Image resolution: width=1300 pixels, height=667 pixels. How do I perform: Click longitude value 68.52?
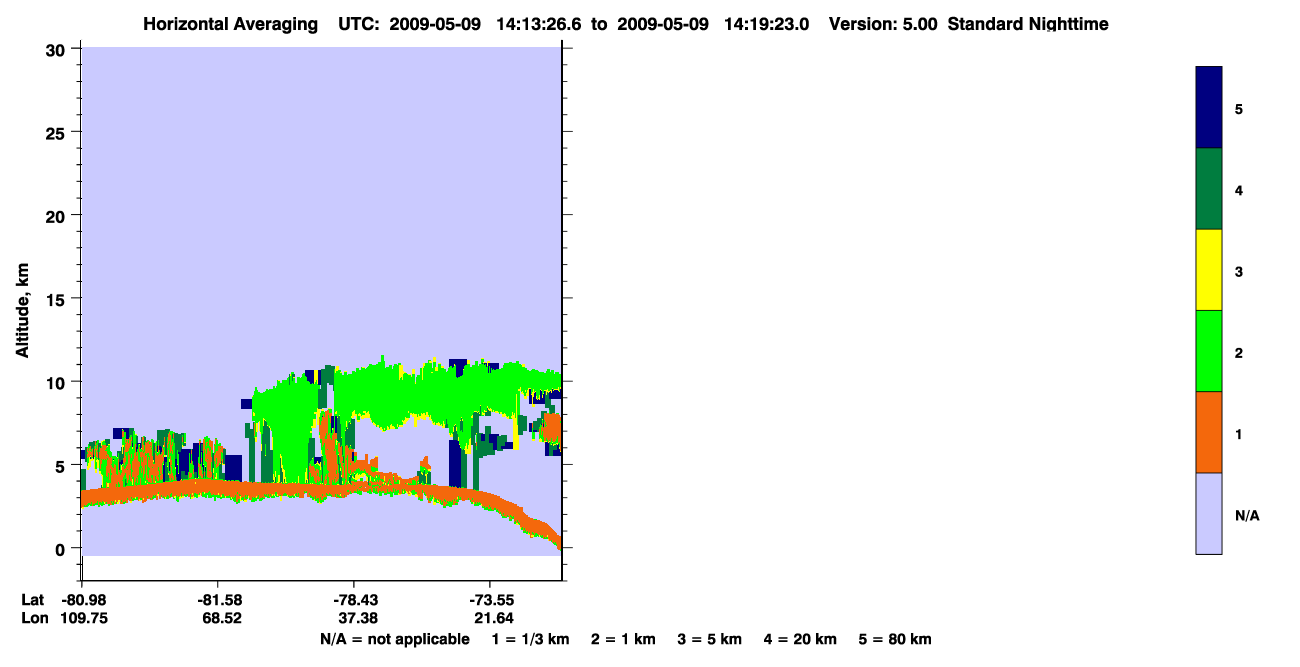pos(221,618)
